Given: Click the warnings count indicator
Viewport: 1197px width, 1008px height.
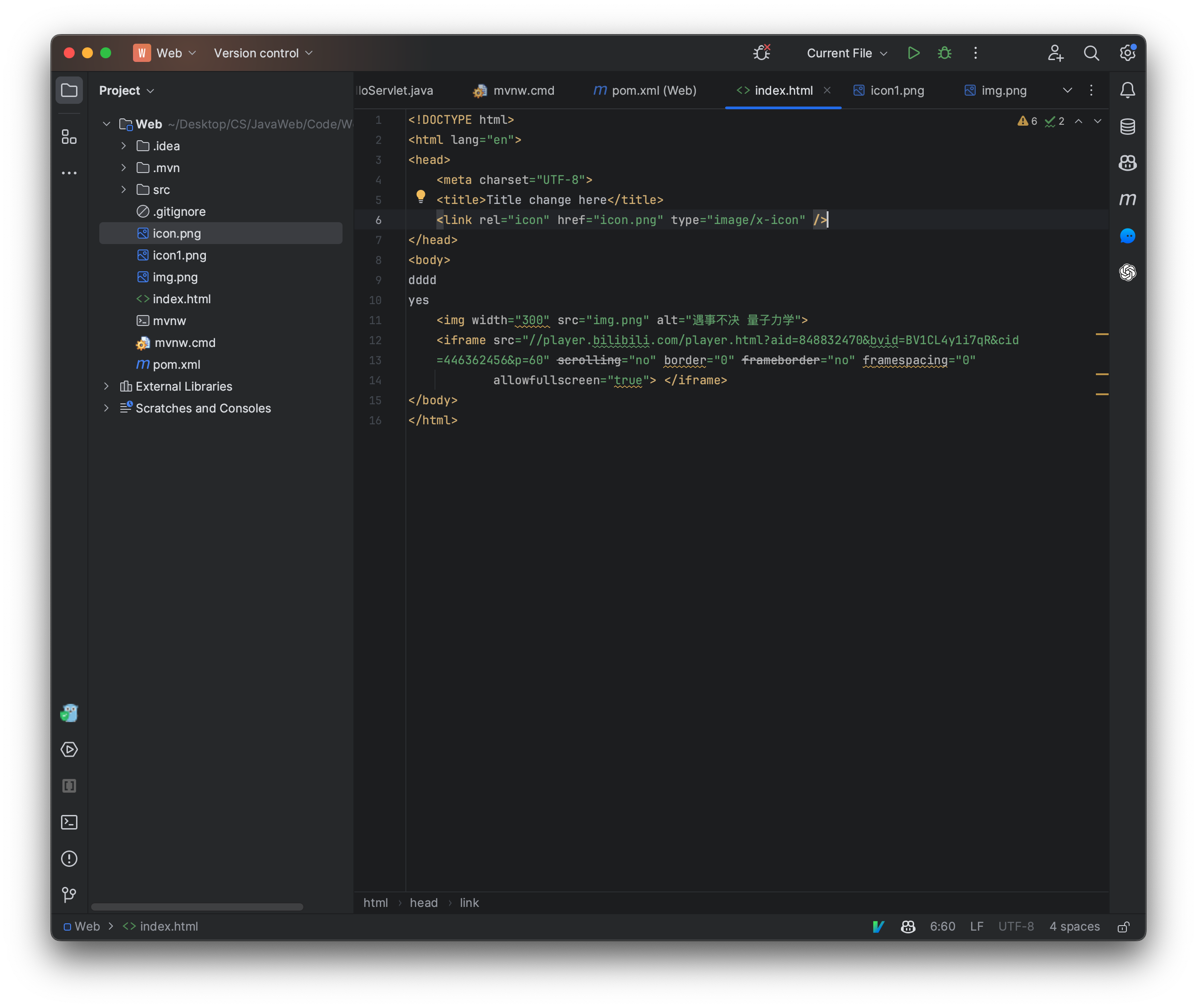Looking at the screenshot, I should (x=1027, y=121).
